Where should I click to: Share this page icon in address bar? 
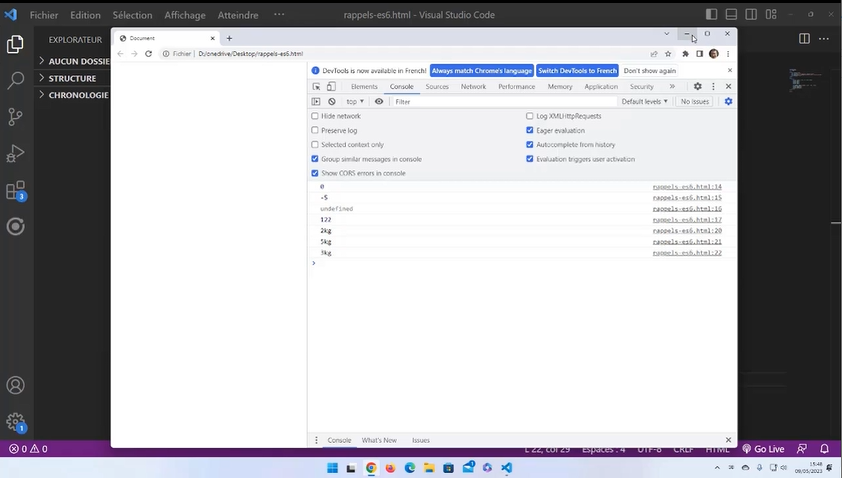(x=654, y=54)
